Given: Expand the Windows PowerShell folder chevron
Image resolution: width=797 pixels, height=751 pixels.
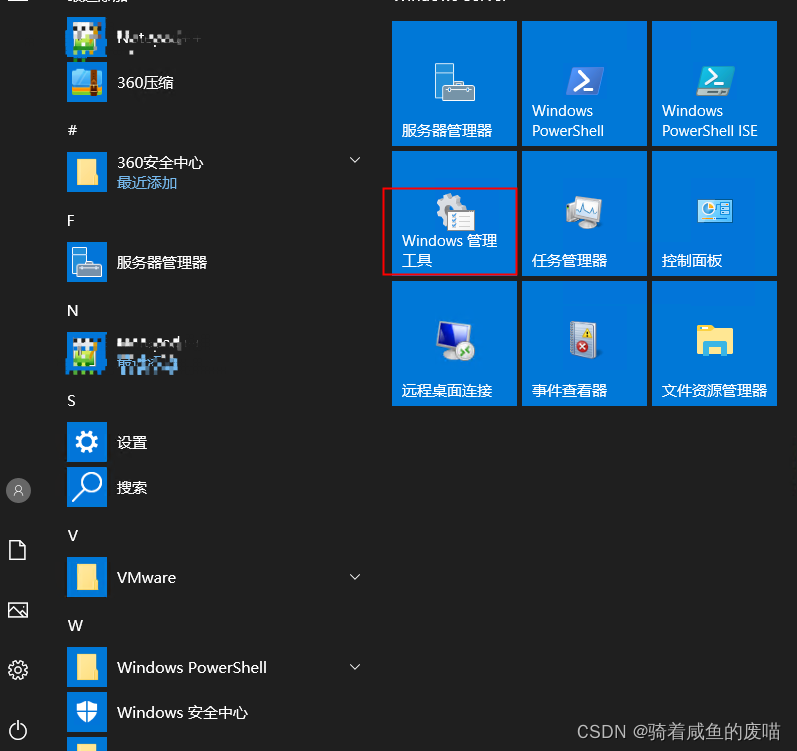Looking at the screenshot, I should (x=355, y=667).
